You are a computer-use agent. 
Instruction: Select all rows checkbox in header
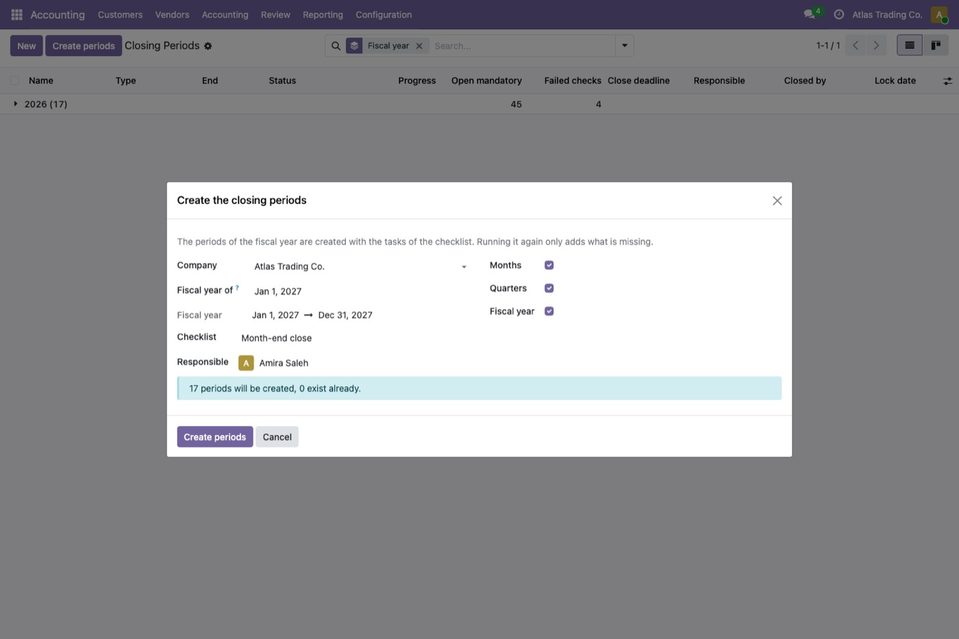click(15, 81)
